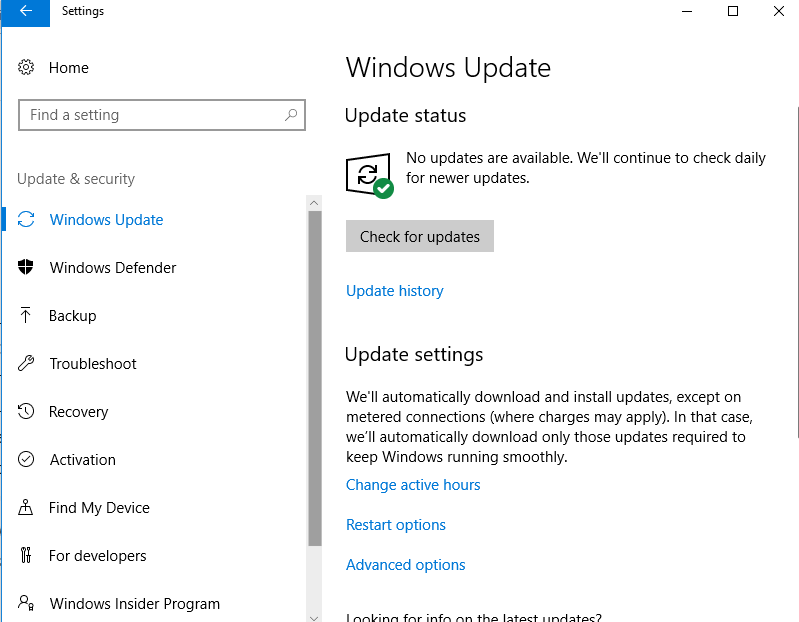Open Recovery settings

point(78,412)
